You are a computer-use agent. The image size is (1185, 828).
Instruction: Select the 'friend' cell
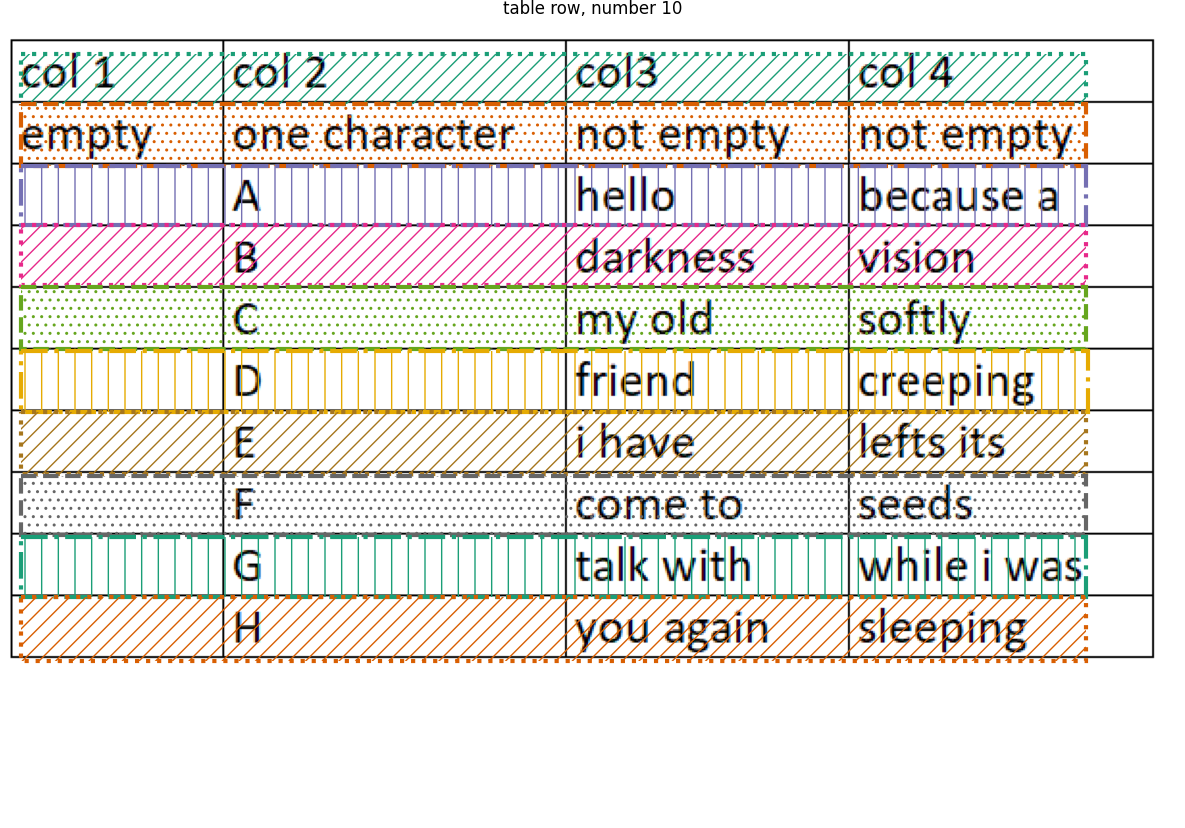[707, 380]
